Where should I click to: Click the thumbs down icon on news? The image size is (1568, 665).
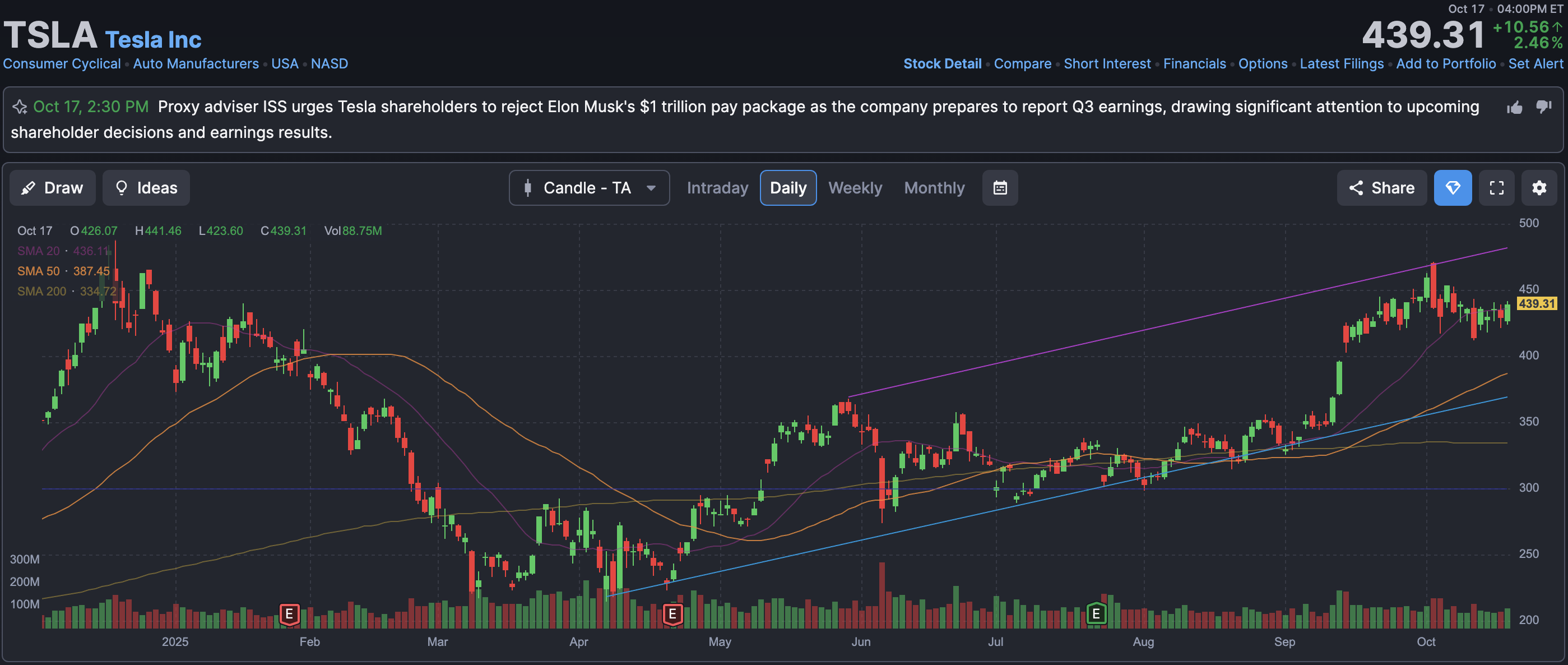[1544, 107]
